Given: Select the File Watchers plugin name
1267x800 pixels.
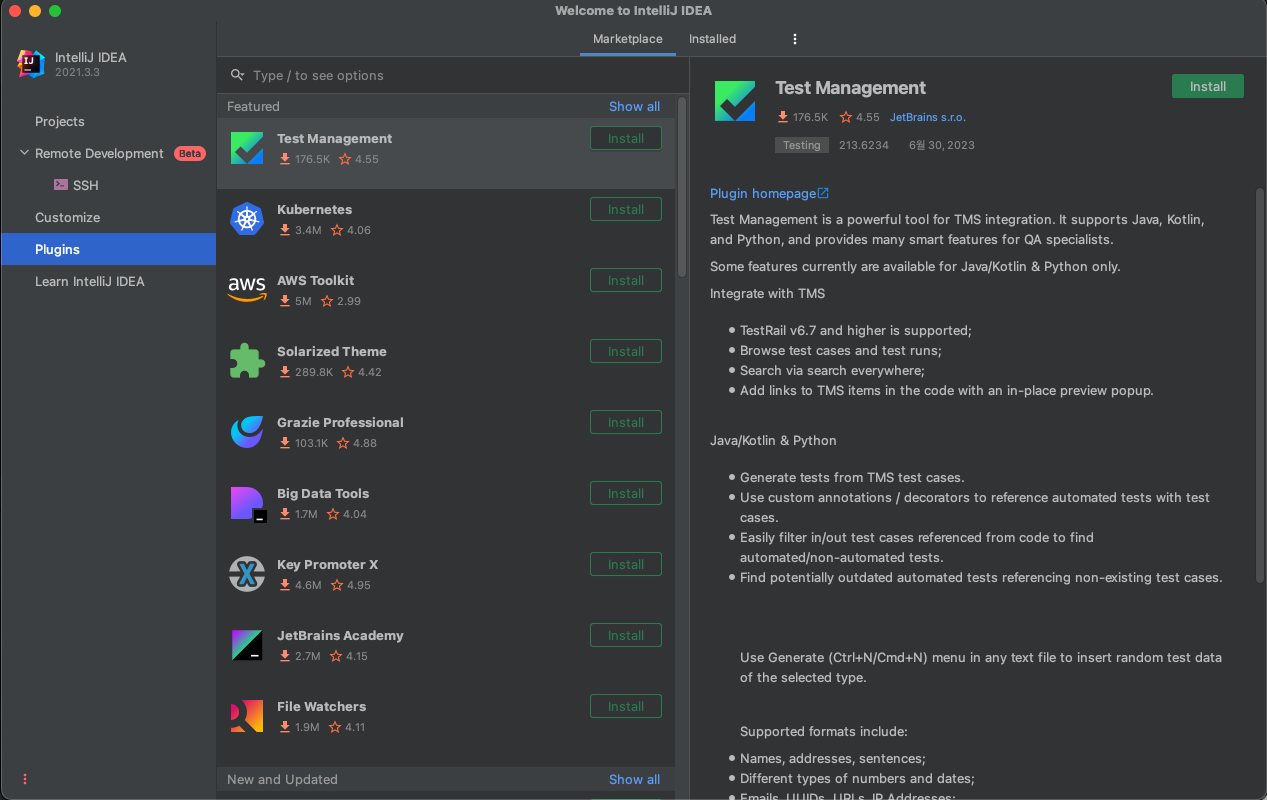Looking at the screenshot, I should pos(321,706).
